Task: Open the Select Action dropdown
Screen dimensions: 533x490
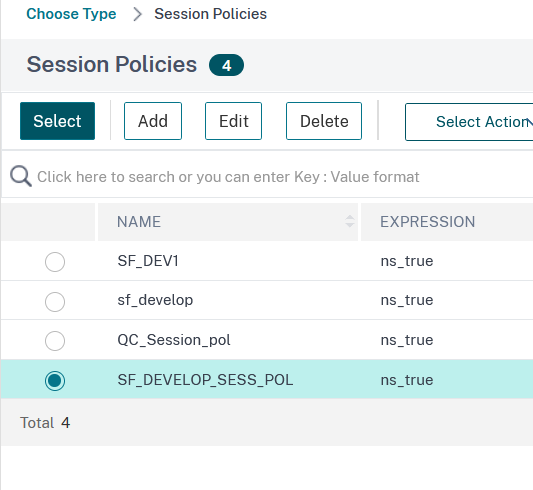Action: click(x=469, y=122)
